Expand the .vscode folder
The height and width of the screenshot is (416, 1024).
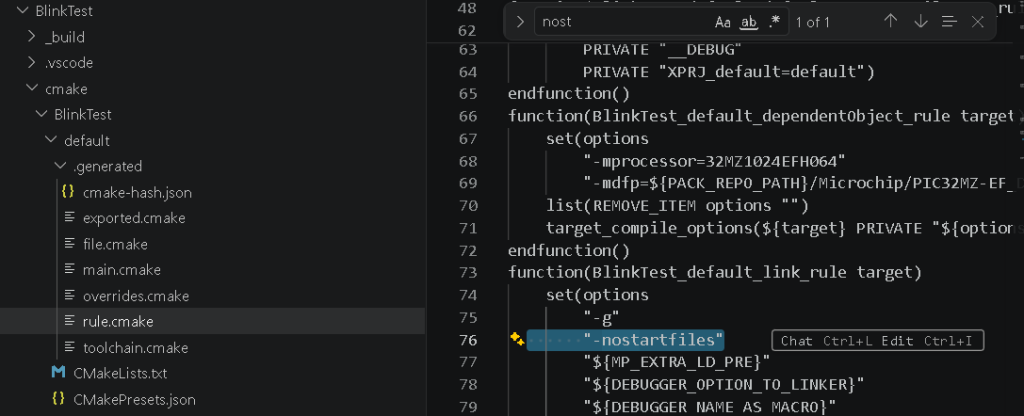click(x=31, y=63)
